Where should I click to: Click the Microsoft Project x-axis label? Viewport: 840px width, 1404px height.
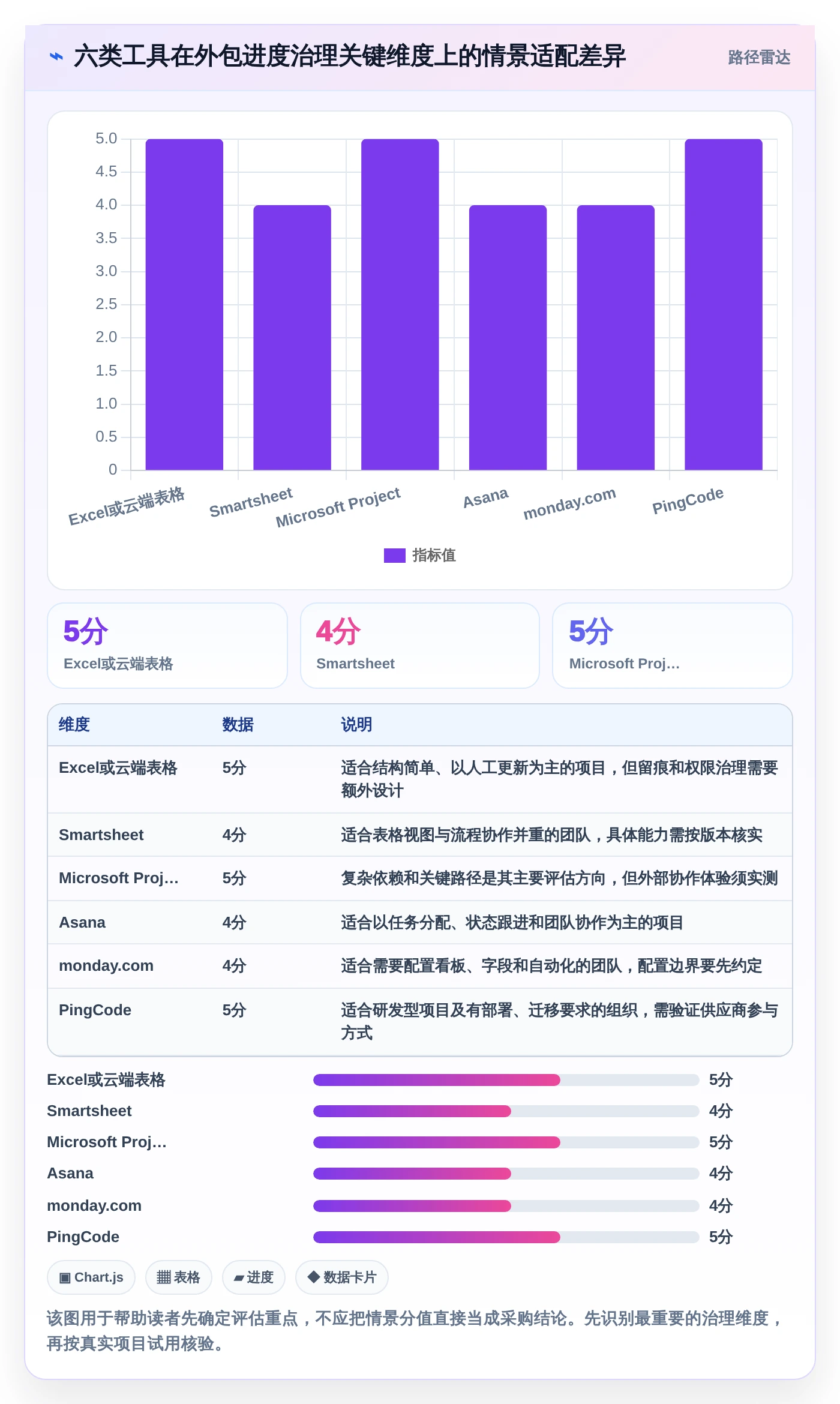[x=338, y=507]
